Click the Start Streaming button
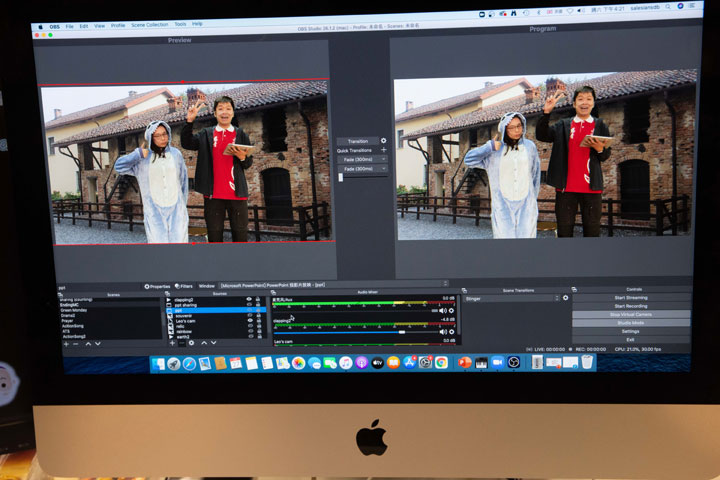This screenshot has width=720, height=480. point(630,297)
